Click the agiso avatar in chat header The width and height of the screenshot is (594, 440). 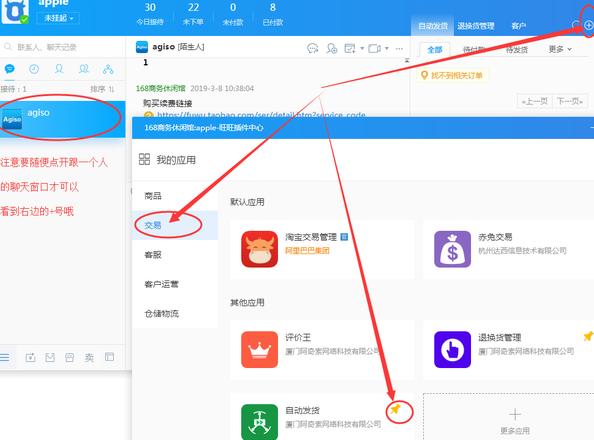point(142,47)
